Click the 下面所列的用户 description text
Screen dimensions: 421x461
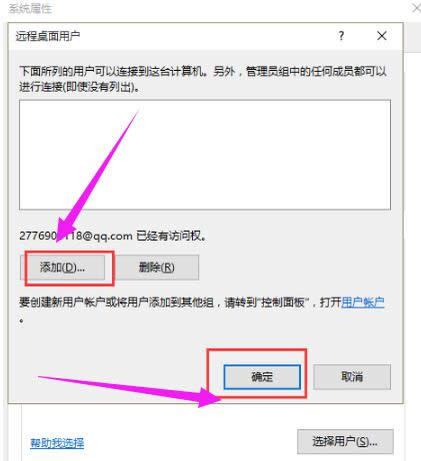[x=203, y=79]
